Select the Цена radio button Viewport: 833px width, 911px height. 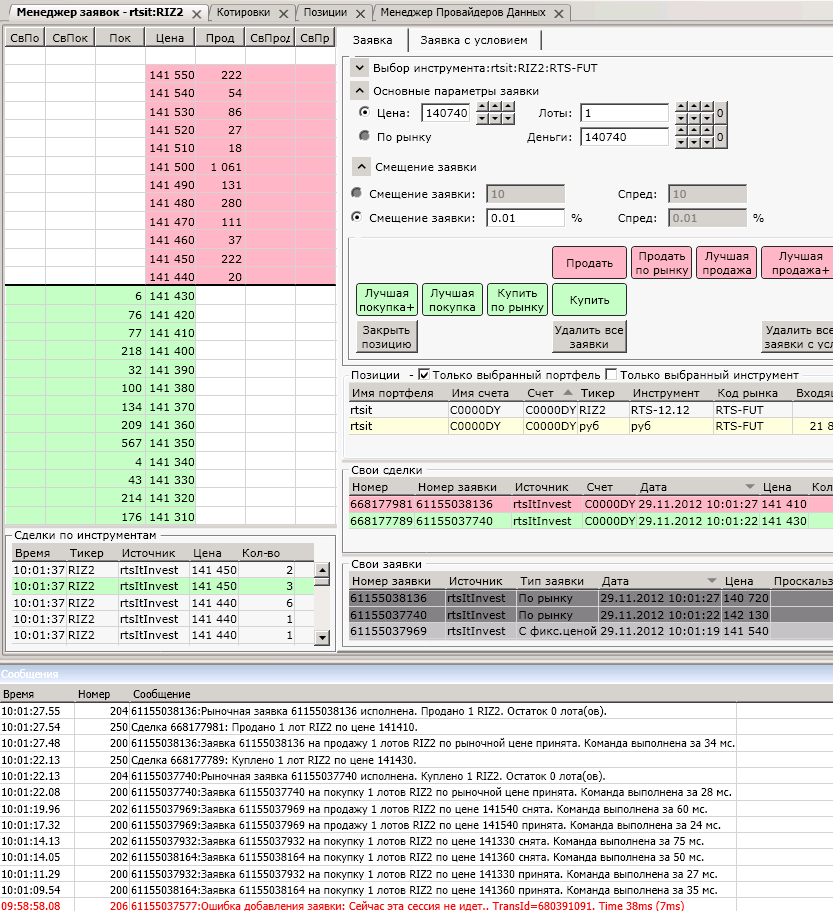tap(364, 112)
